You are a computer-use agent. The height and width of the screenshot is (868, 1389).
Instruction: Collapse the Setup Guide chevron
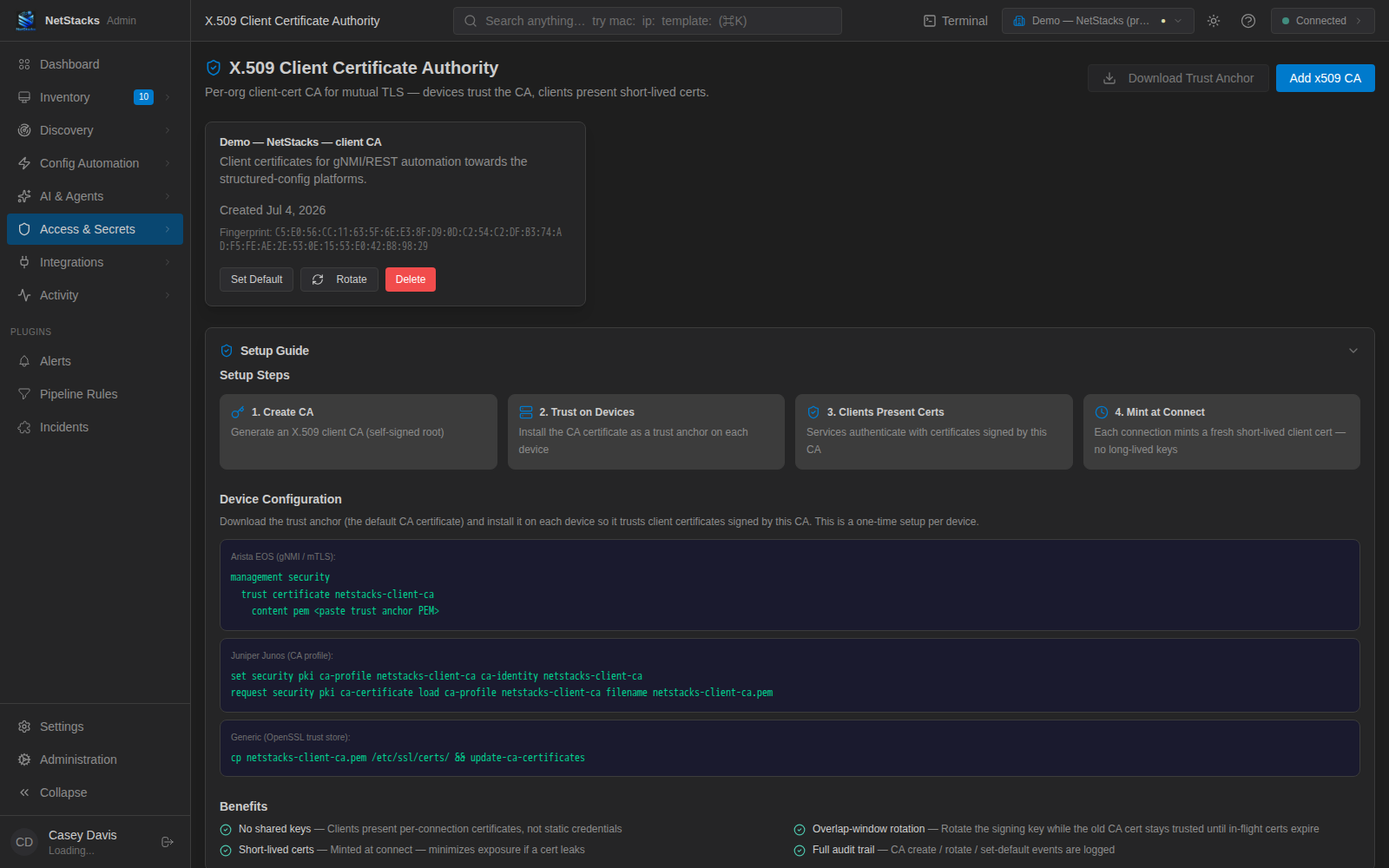click(1353, 351)
